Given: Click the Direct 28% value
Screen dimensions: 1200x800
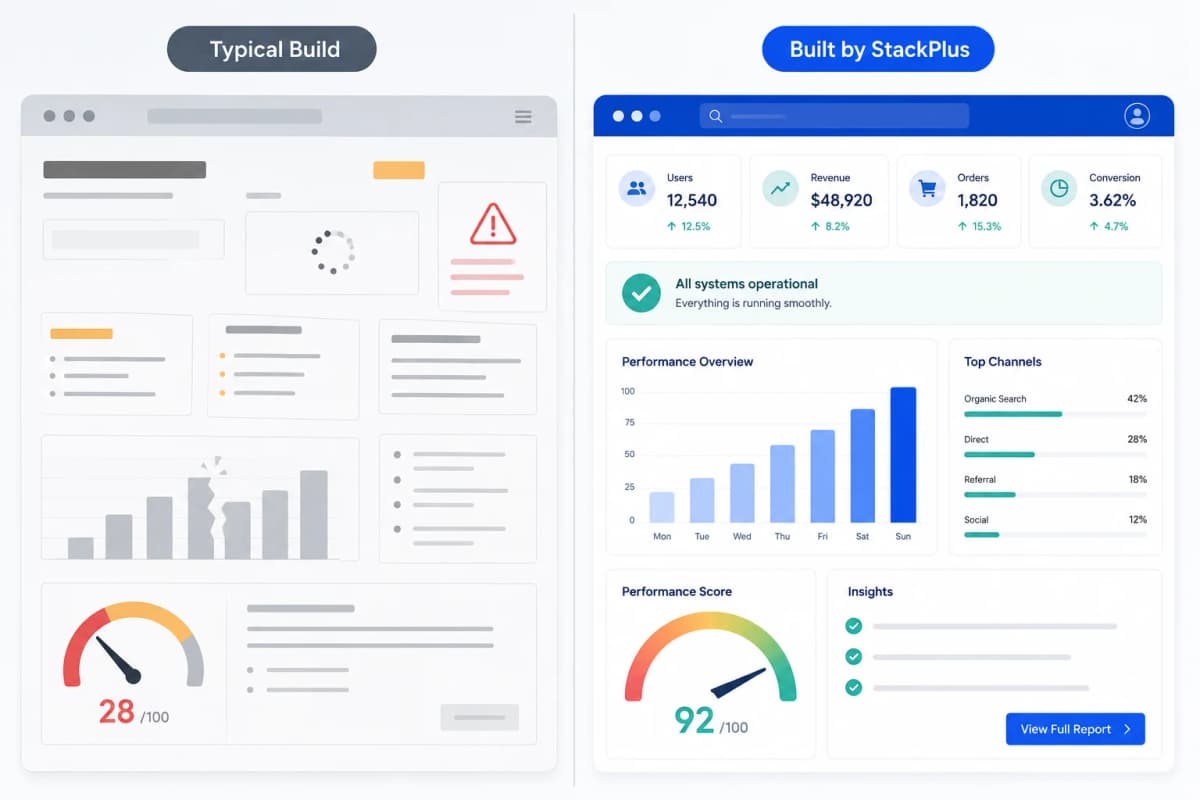Looking at the screenshot, I should [x=1137, y=439].
